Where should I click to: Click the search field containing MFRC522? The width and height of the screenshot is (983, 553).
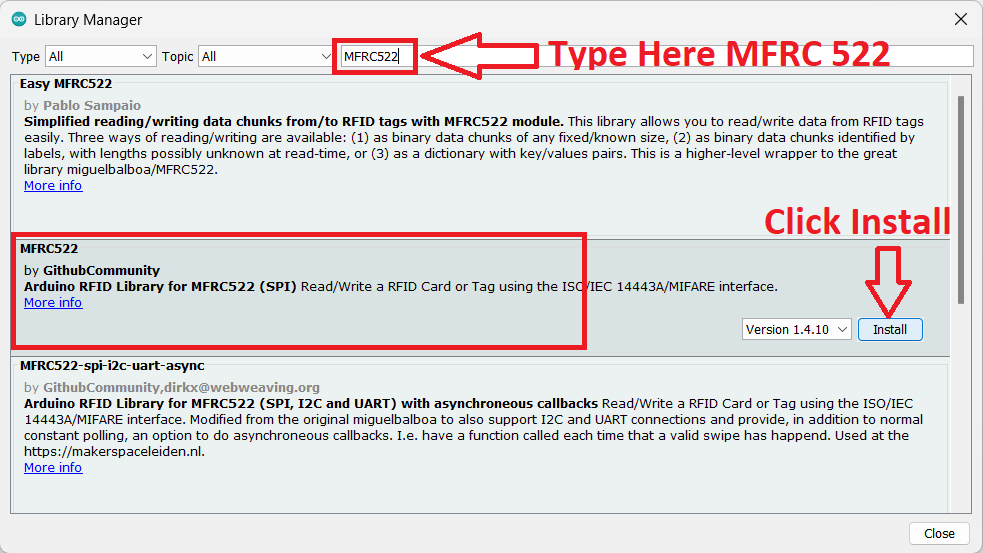pyautogui.click(x=376, y=57)
